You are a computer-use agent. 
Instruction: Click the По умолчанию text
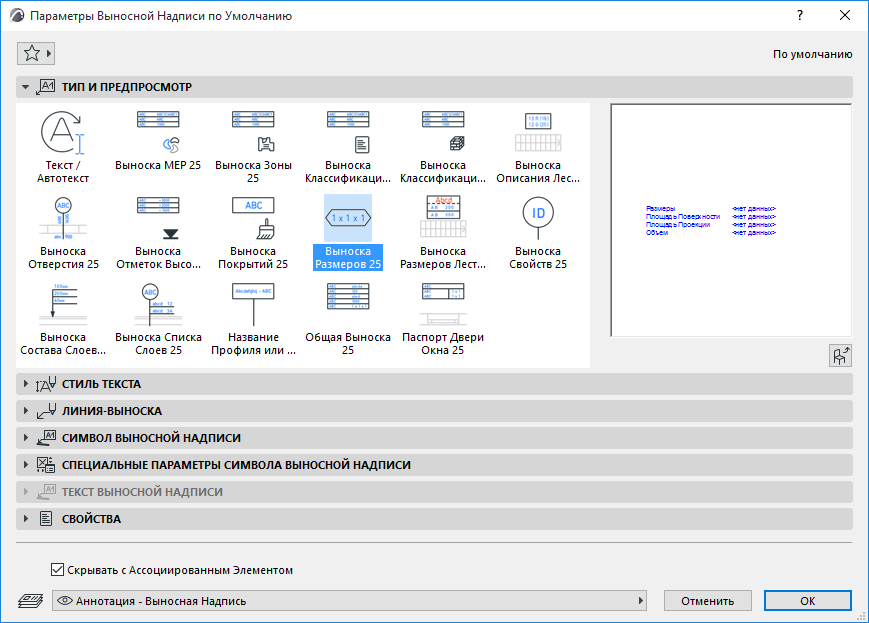pyautogui.click(x=812, y=54)
